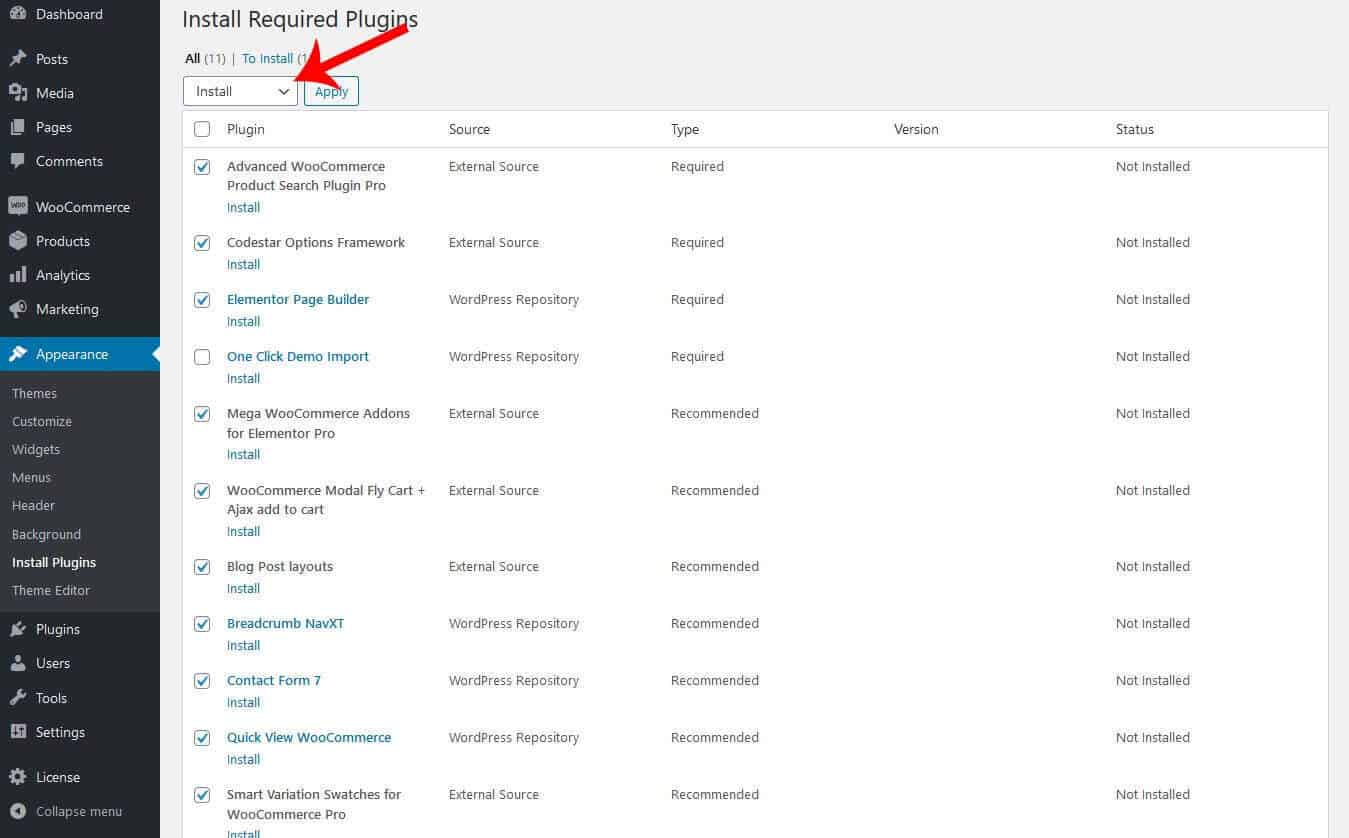
Task: Uncheck the Elementor Page Builder checkbox
Action: tap(202, 300)
